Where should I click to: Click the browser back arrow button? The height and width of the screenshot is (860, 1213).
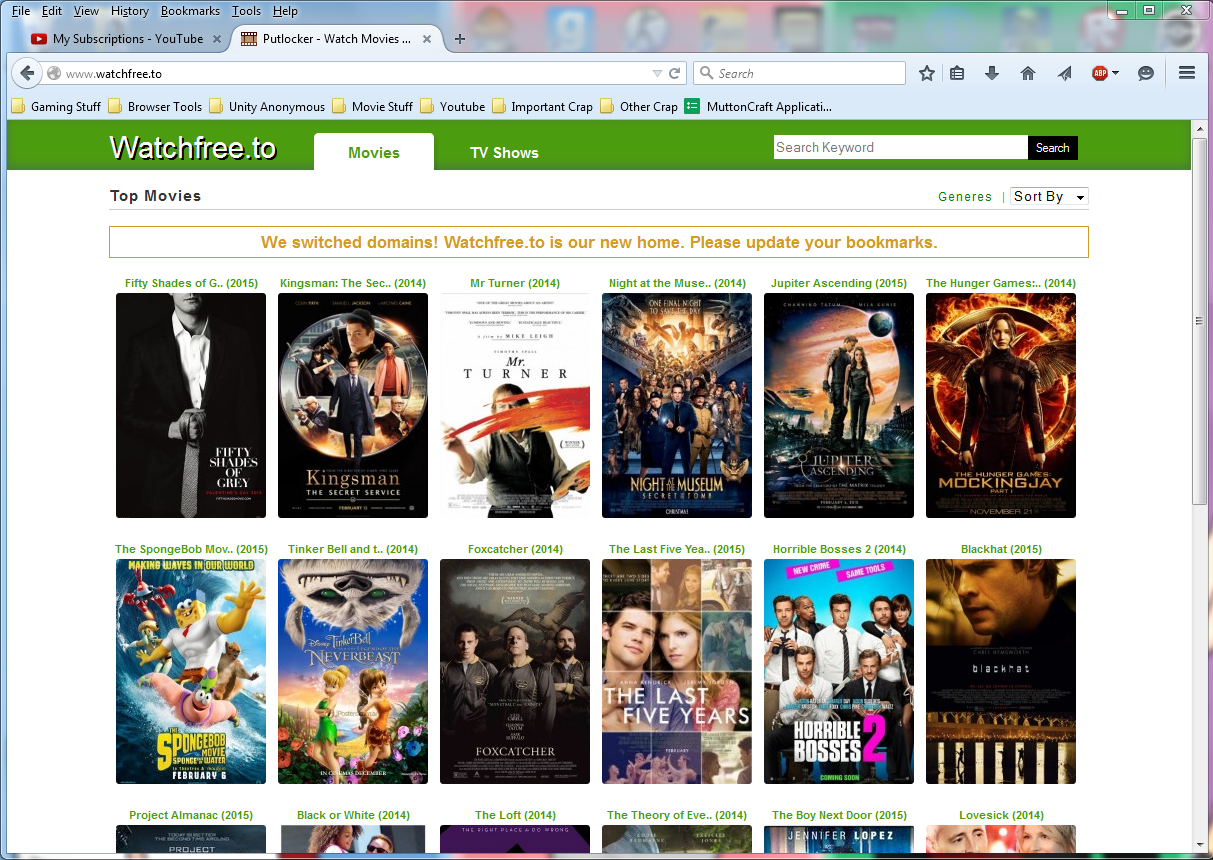[27, 73]
